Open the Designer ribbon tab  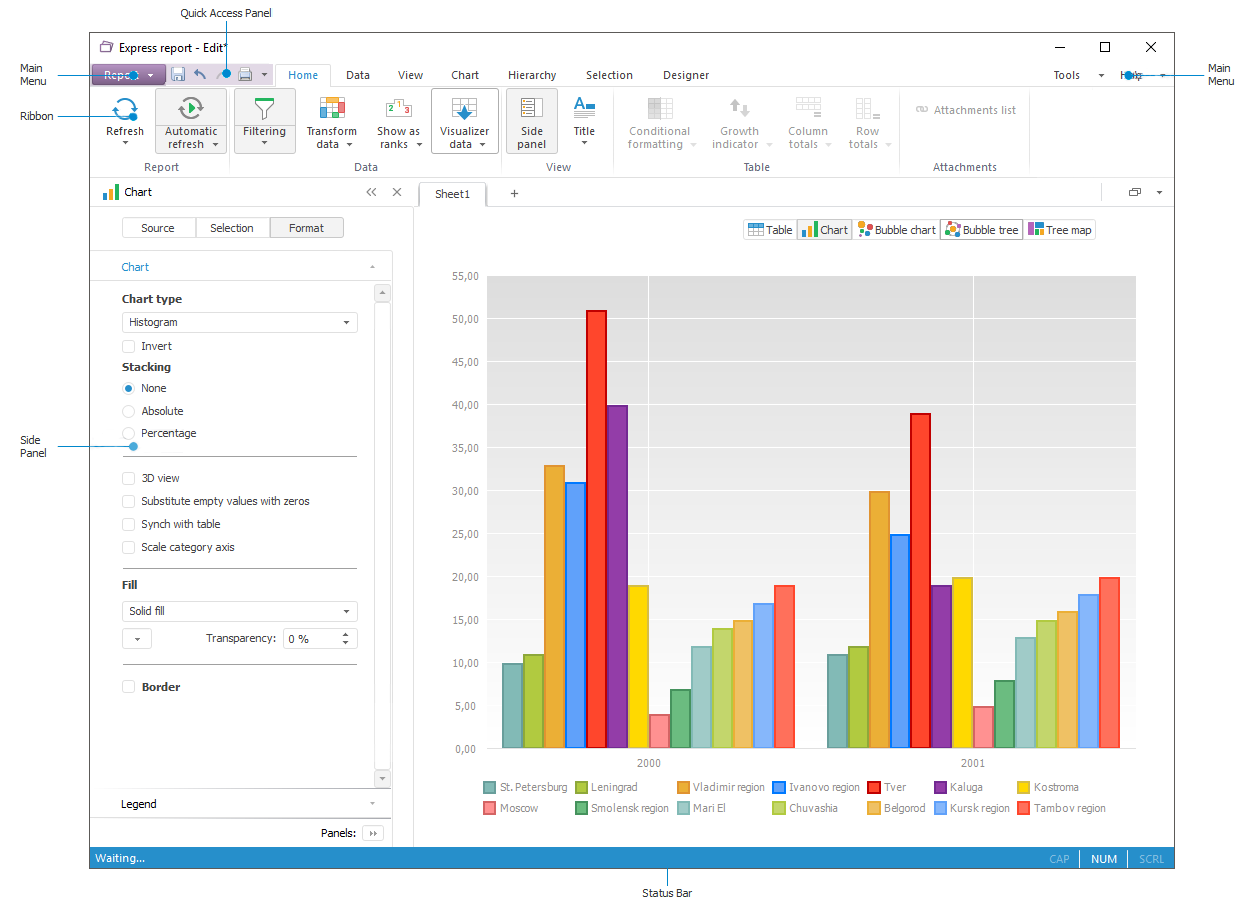[685, 75]
